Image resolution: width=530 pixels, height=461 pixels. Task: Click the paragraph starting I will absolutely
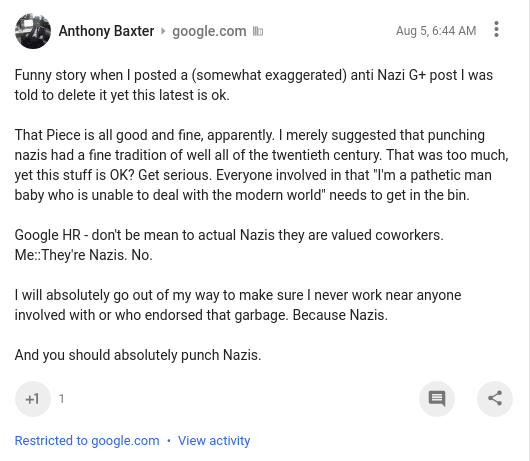click(238, 305)
